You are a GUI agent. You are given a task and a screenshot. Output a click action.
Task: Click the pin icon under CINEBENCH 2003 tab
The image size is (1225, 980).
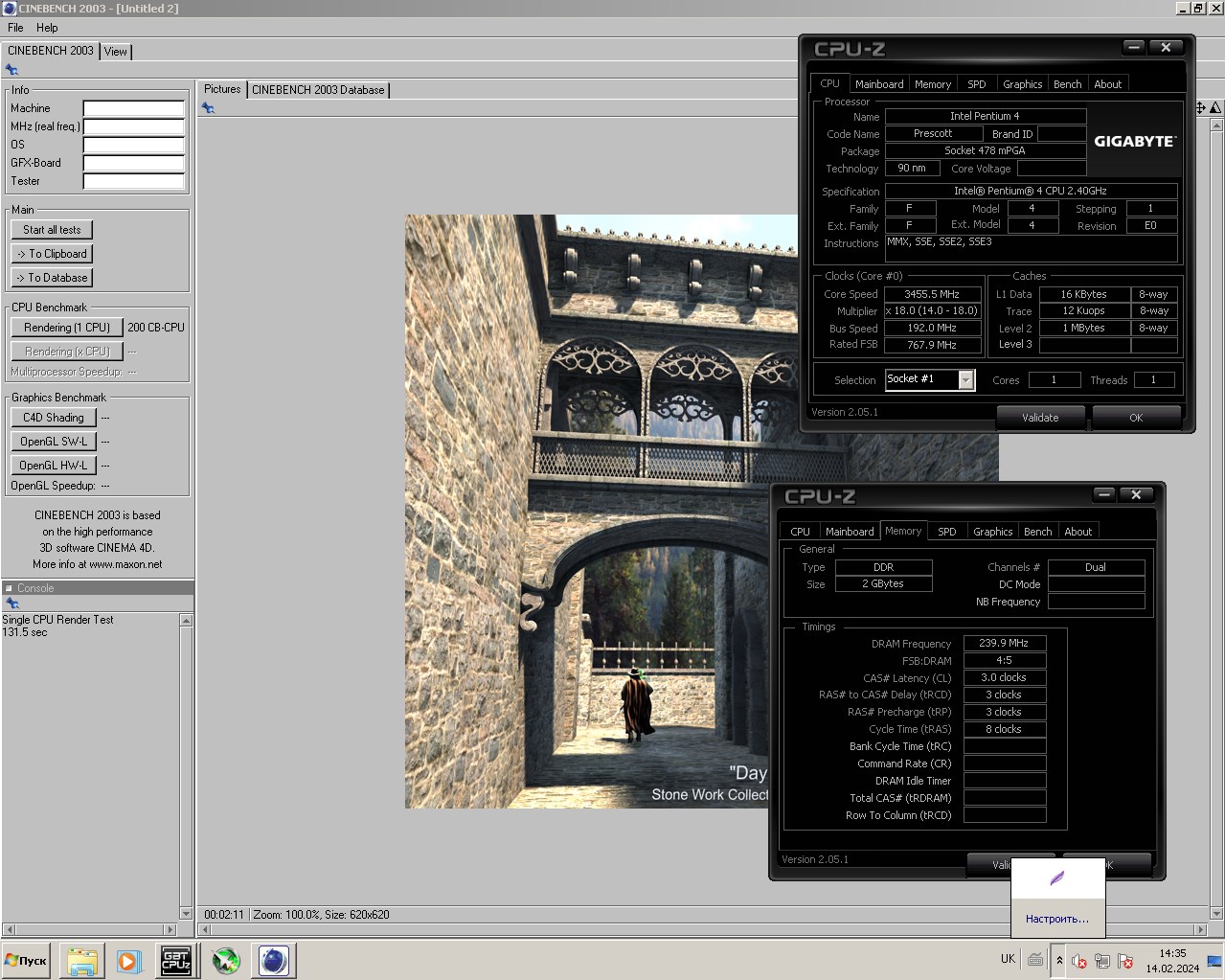(11, 70)
